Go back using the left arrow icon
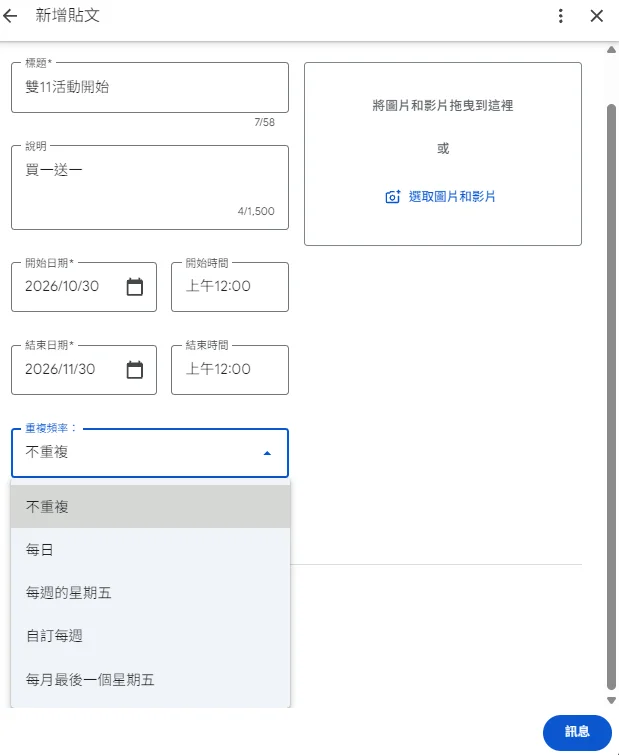 pos(10,16)
